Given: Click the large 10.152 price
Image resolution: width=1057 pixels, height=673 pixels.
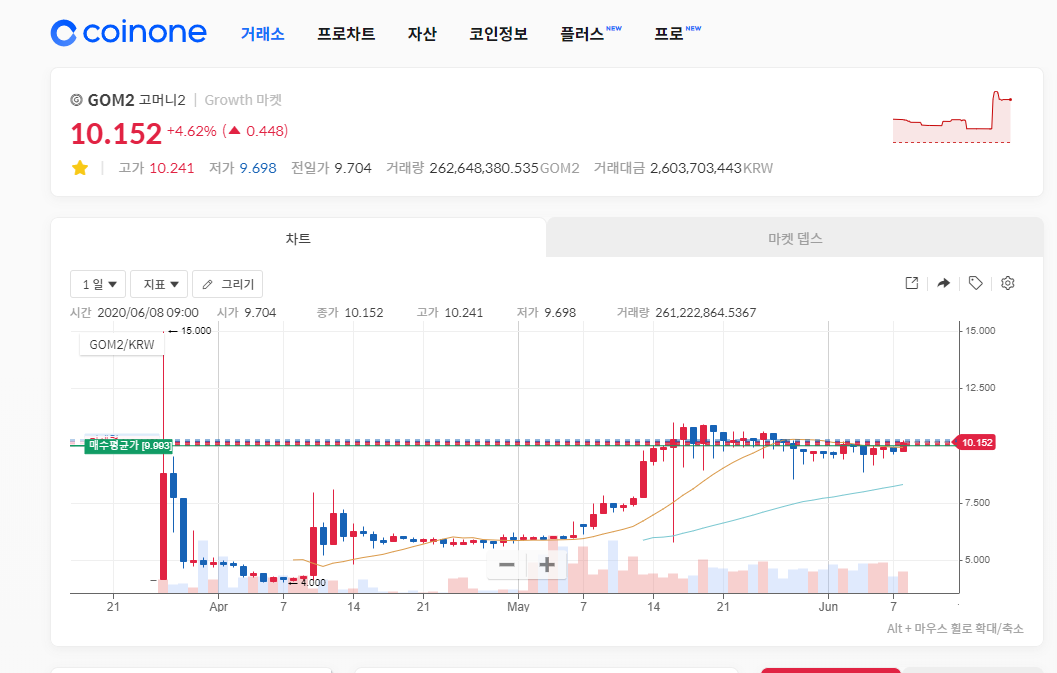Looking at the screenshot, I should pyautogui.click(x=117, y=134).
